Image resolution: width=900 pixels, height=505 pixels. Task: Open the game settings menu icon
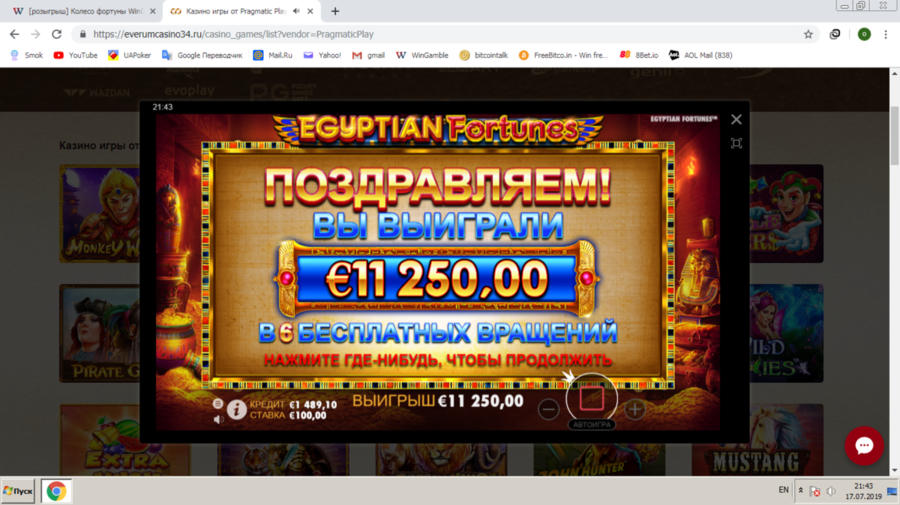[x=218, y=403]
